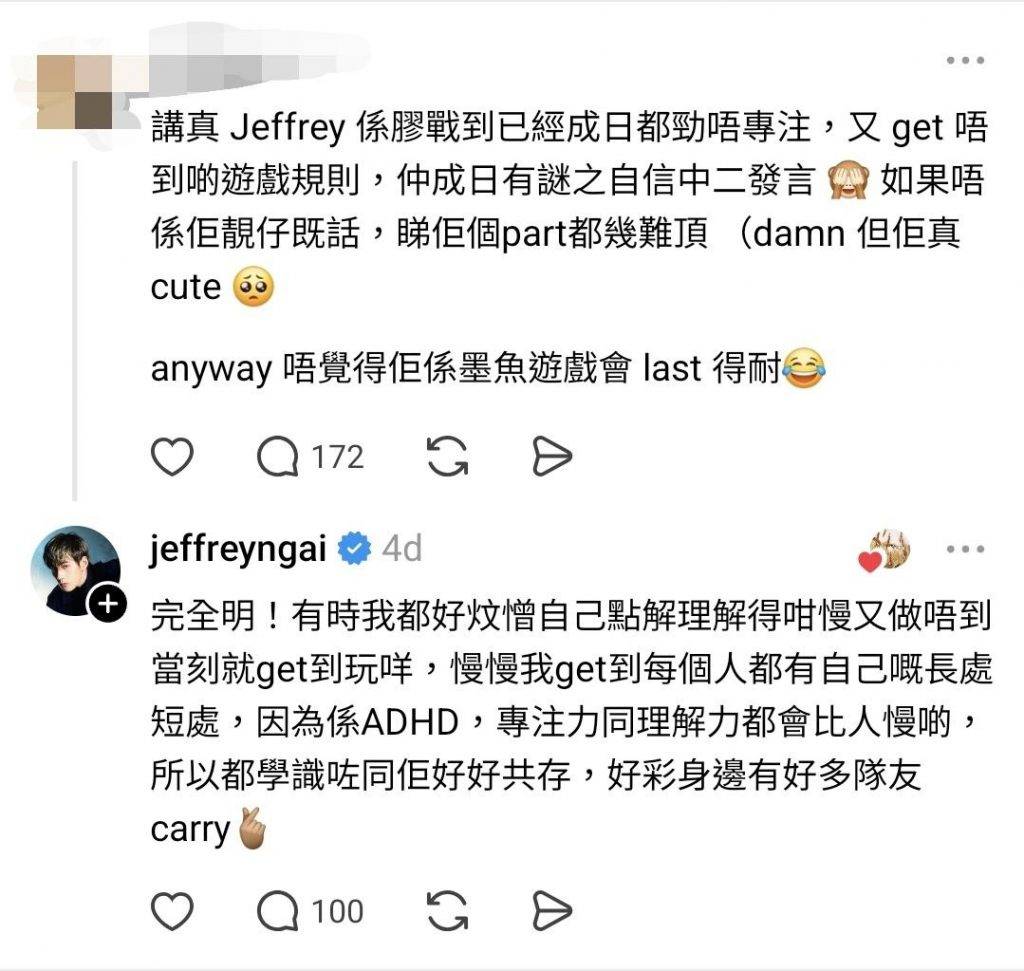Open the comment bubble icon on jeffreyngai's reply
Viewport: 1024px width, 971px height.
pyautogui.click(x=278, y=910)
